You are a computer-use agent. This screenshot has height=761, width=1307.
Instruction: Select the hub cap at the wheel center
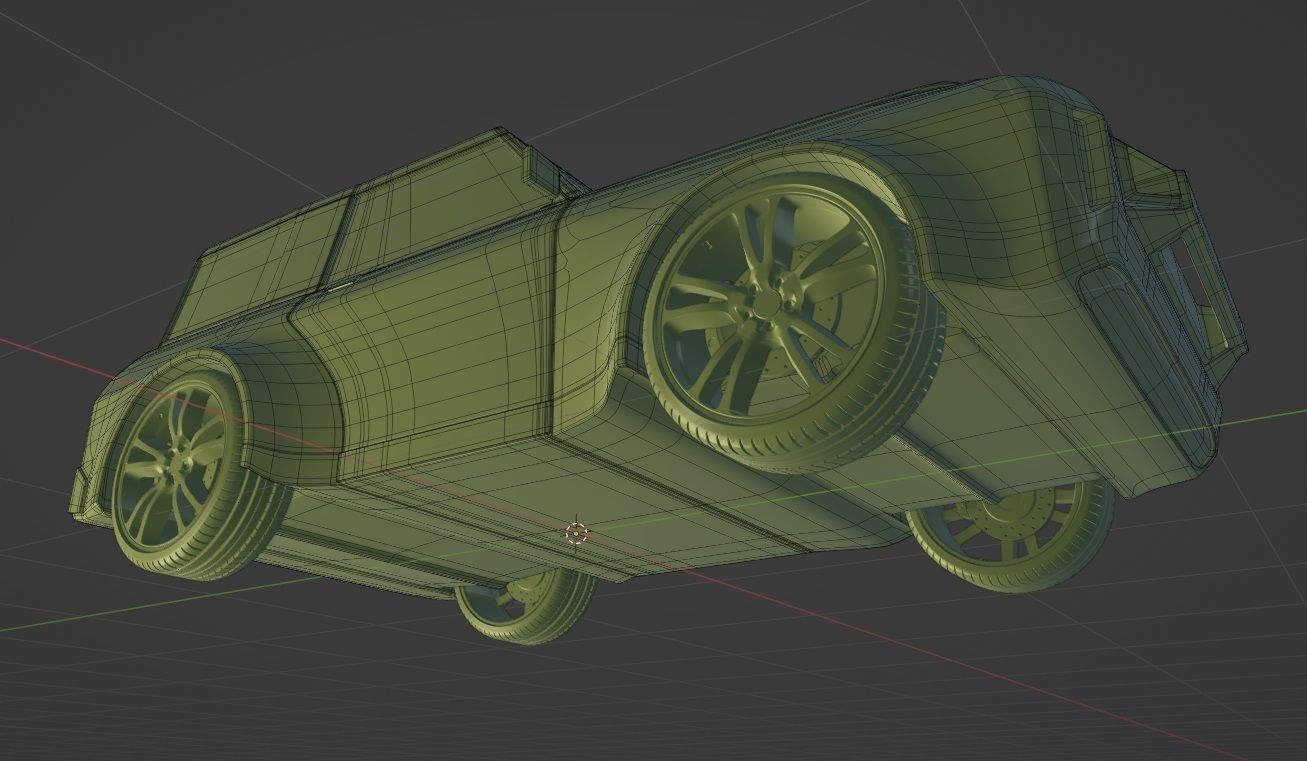[x=766, y=302]
